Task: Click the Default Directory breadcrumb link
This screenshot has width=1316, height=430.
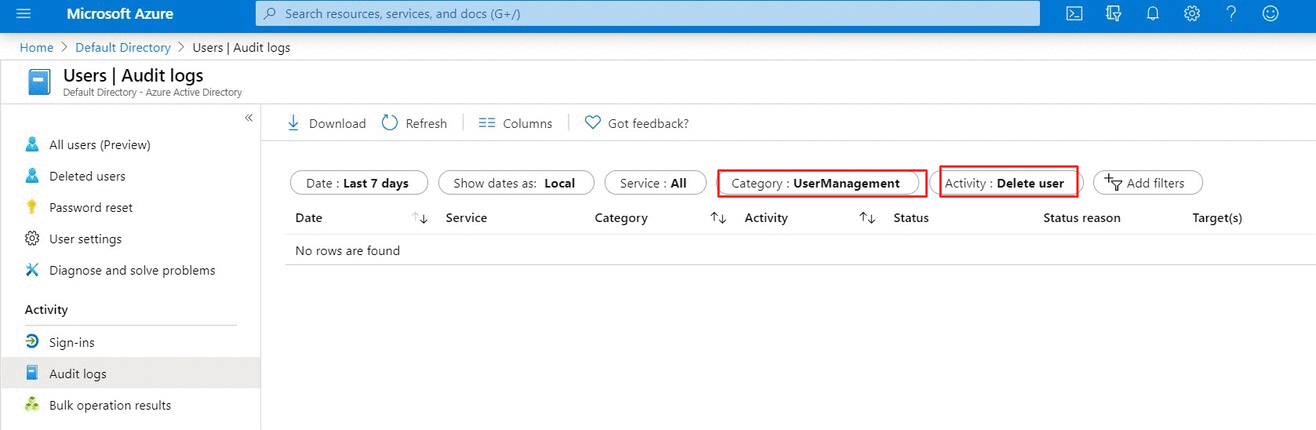Action: (x=123, y=47)
